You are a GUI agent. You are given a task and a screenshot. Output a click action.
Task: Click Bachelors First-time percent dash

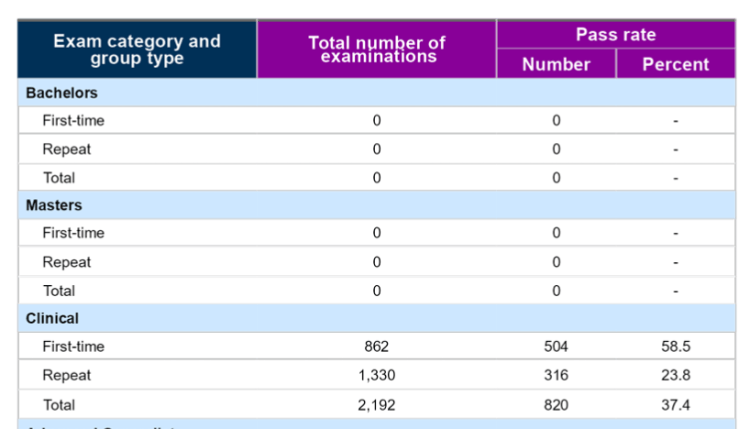tap(676, 121)
